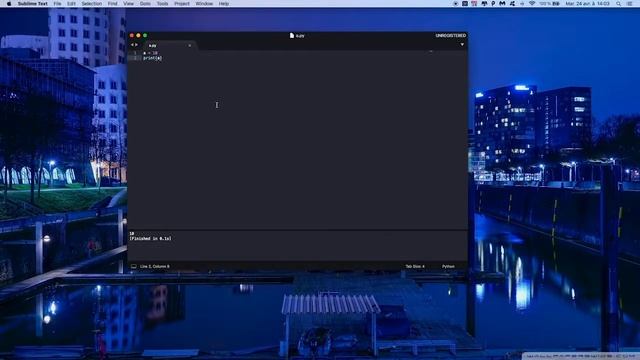Screen dimensions: 640x360
Task: Click the M-shaped status icon in menu bar
Action: [x=502, y=4]
